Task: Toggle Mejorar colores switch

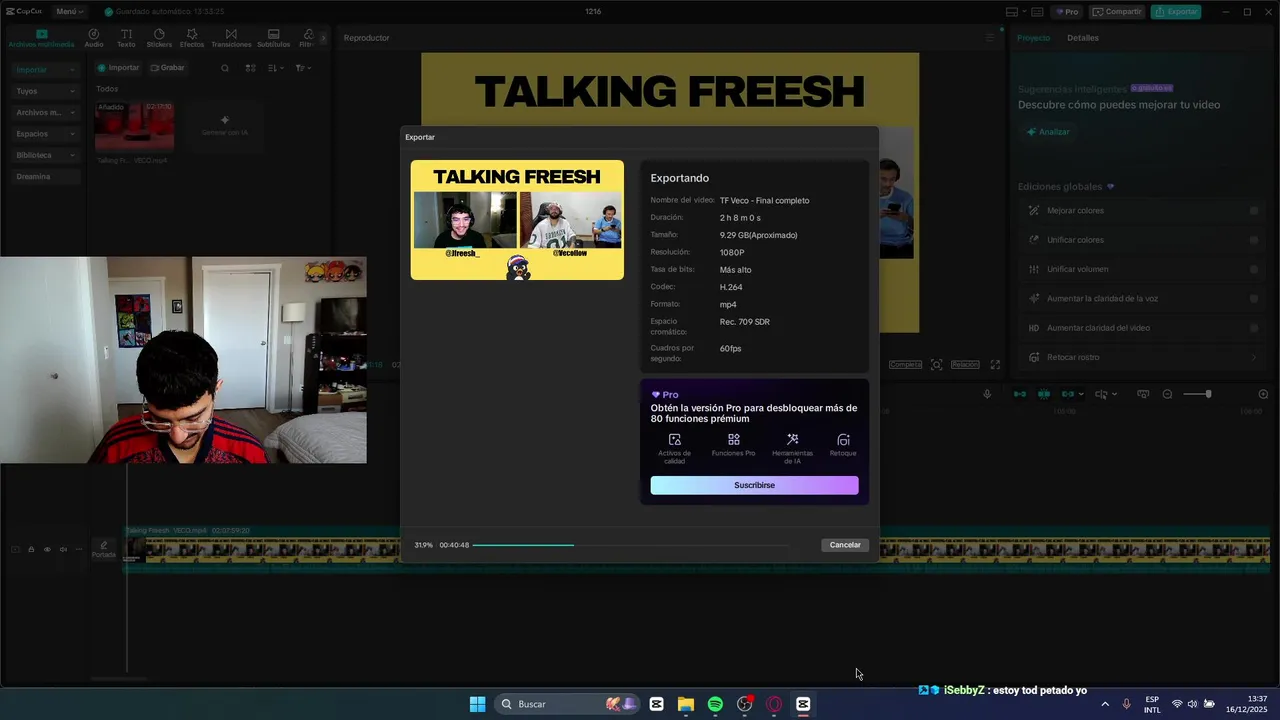Action: pos(1254,211)
